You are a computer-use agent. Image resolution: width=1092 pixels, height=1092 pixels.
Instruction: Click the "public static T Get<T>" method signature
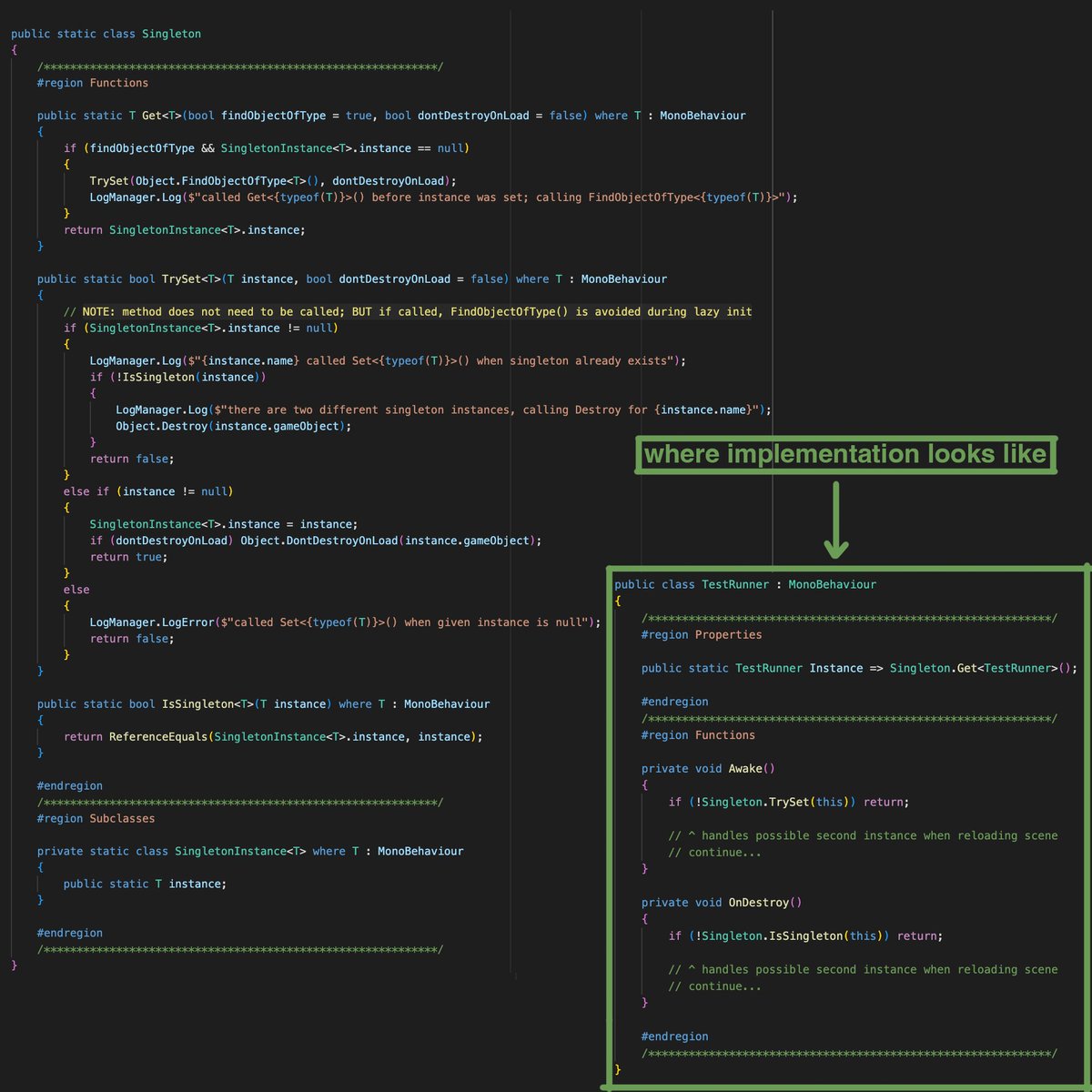(391, 116)
